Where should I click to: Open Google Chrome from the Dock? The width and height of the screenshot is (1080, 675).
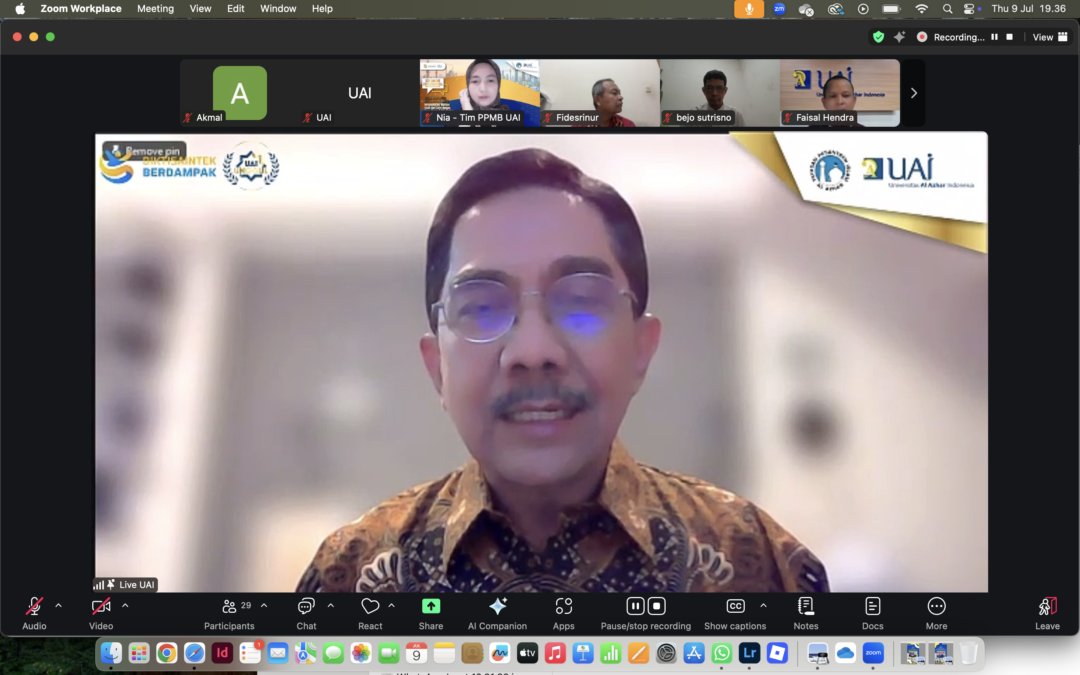tap(166, 653)
